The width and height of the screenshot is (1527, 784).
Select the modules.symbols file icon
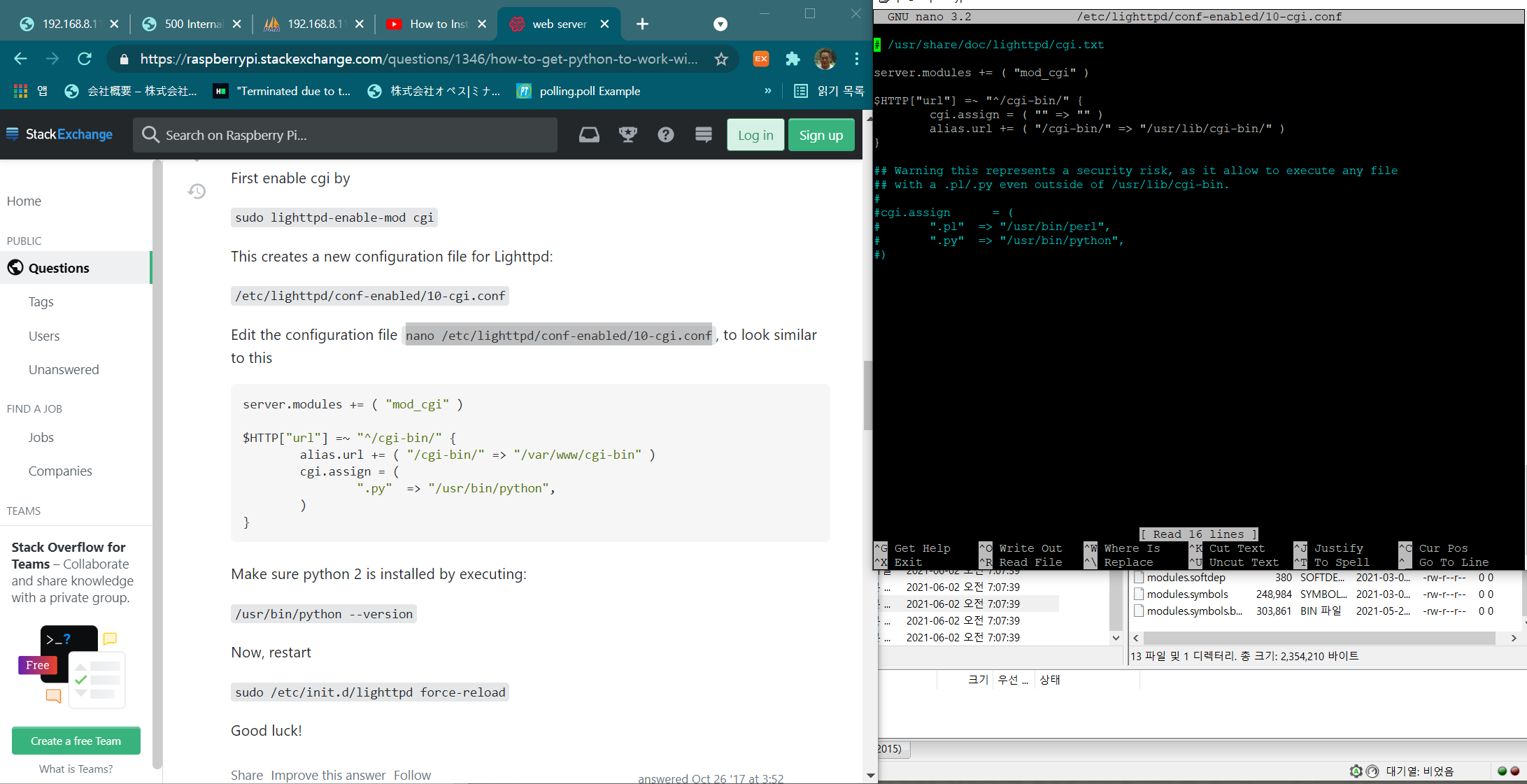[1139, 594]
